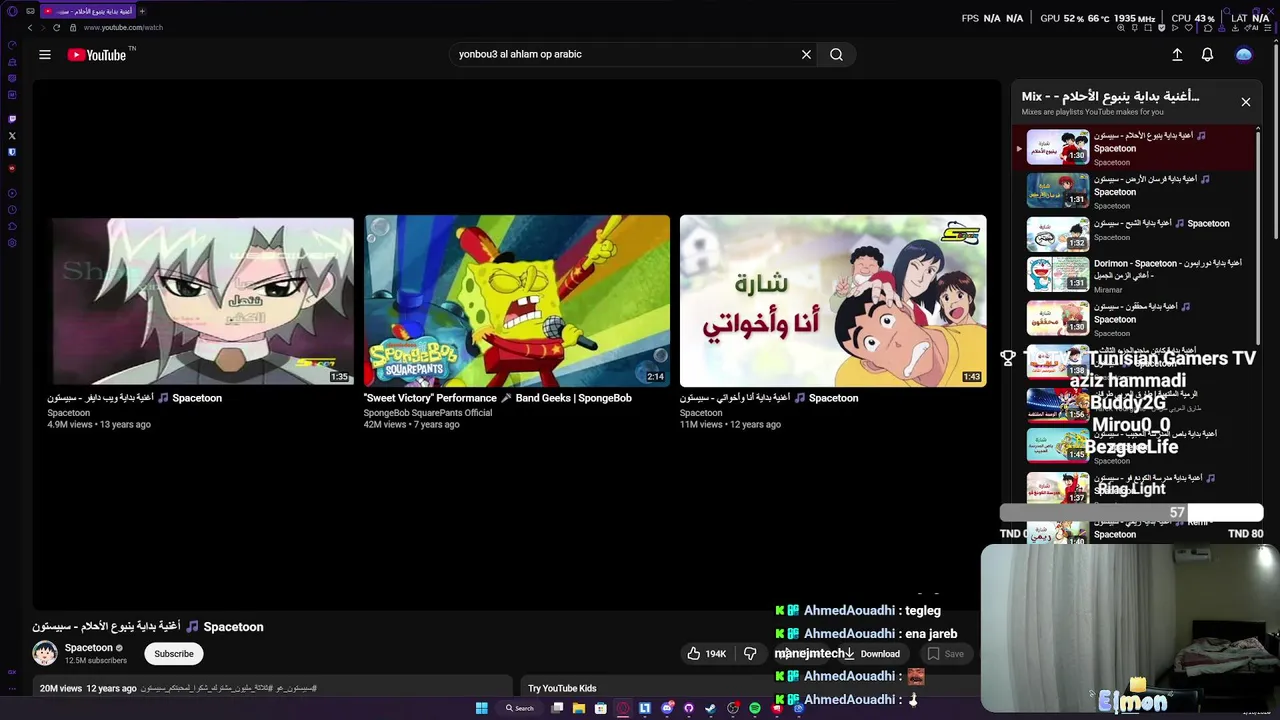Open the notifications bell

[1207, 55]
